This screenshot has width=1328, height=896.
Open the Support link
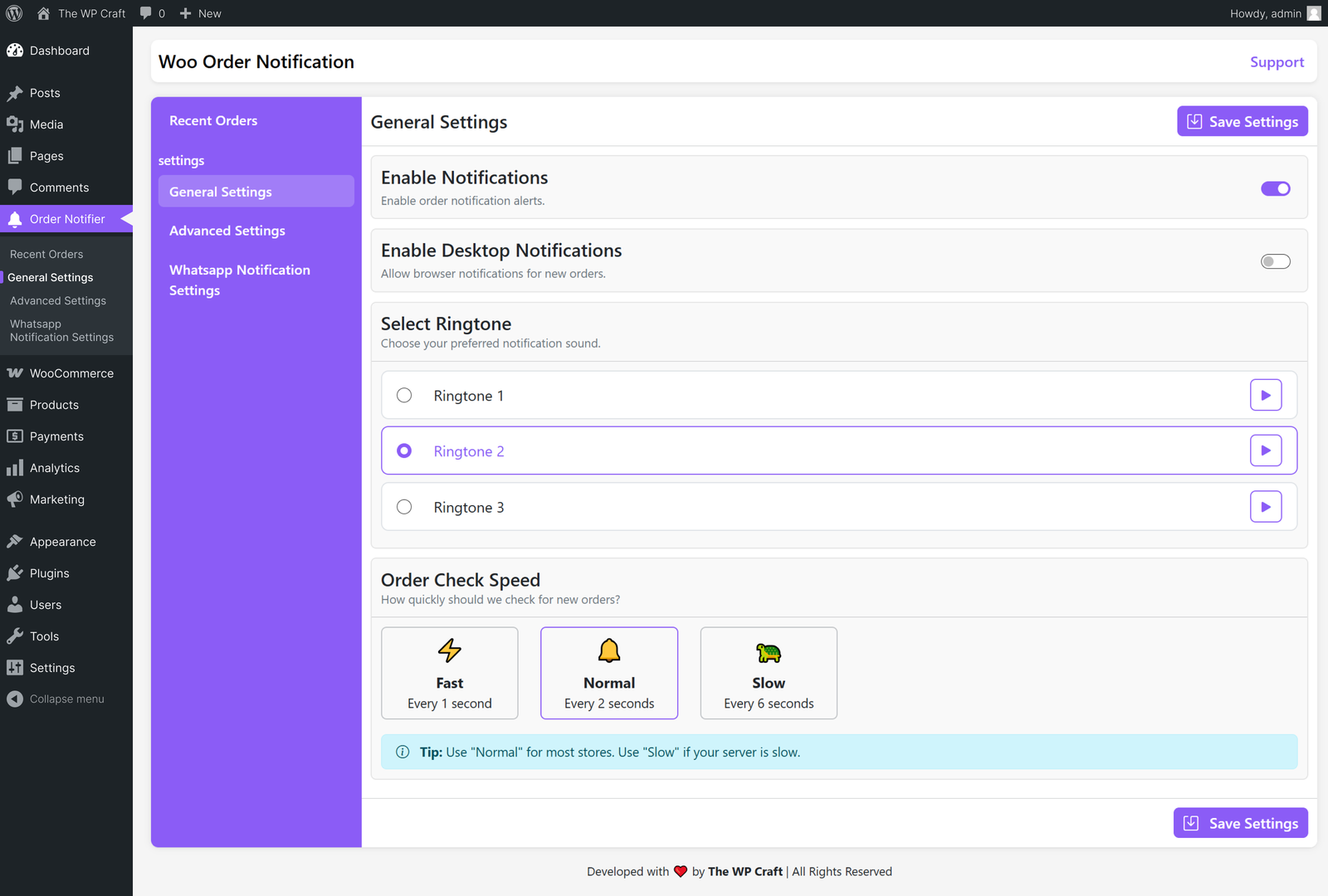[1277, 62]
